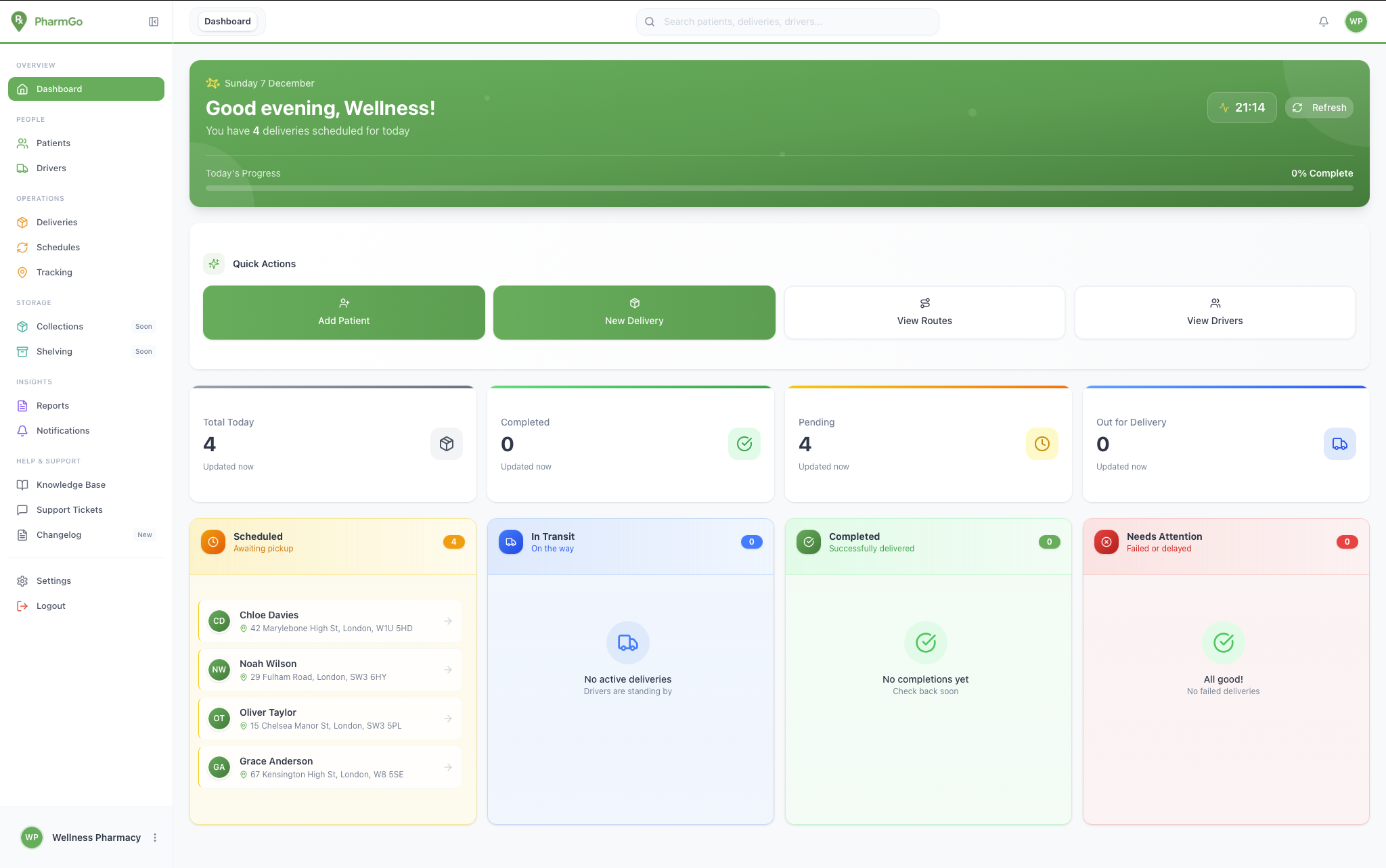This screenshot has width=1386, height=868.
Task: Open Reports in the sidebar
Action: [x=53, y=406]
